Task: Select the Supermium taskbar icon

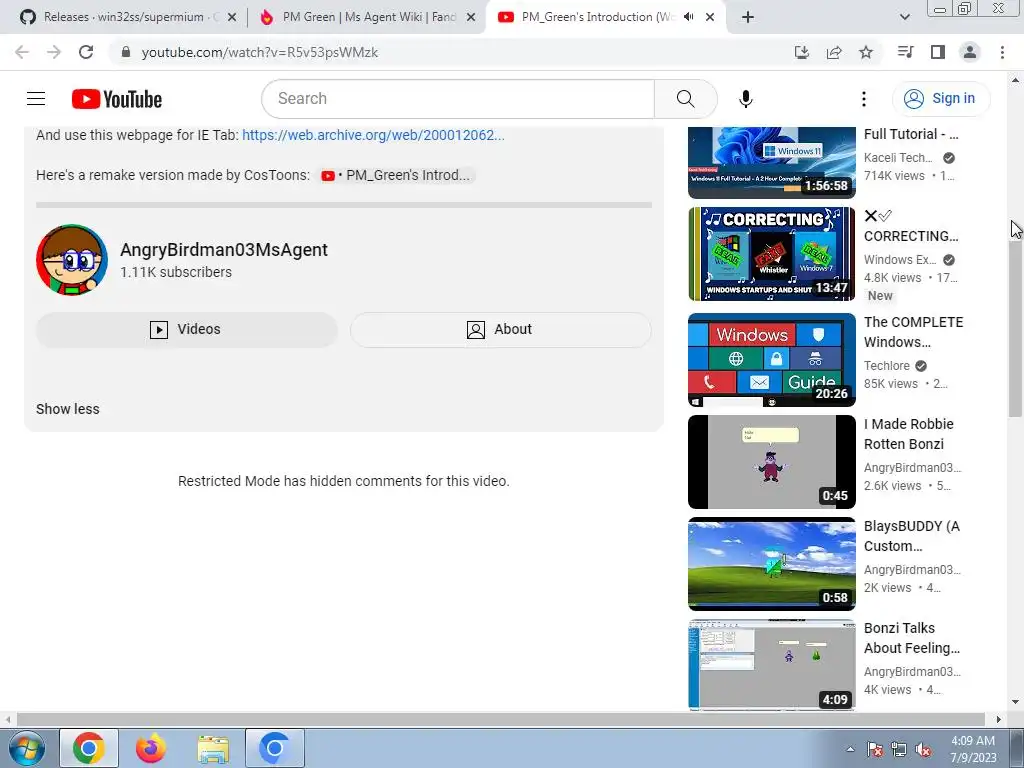Action: [x=274, y=748]
